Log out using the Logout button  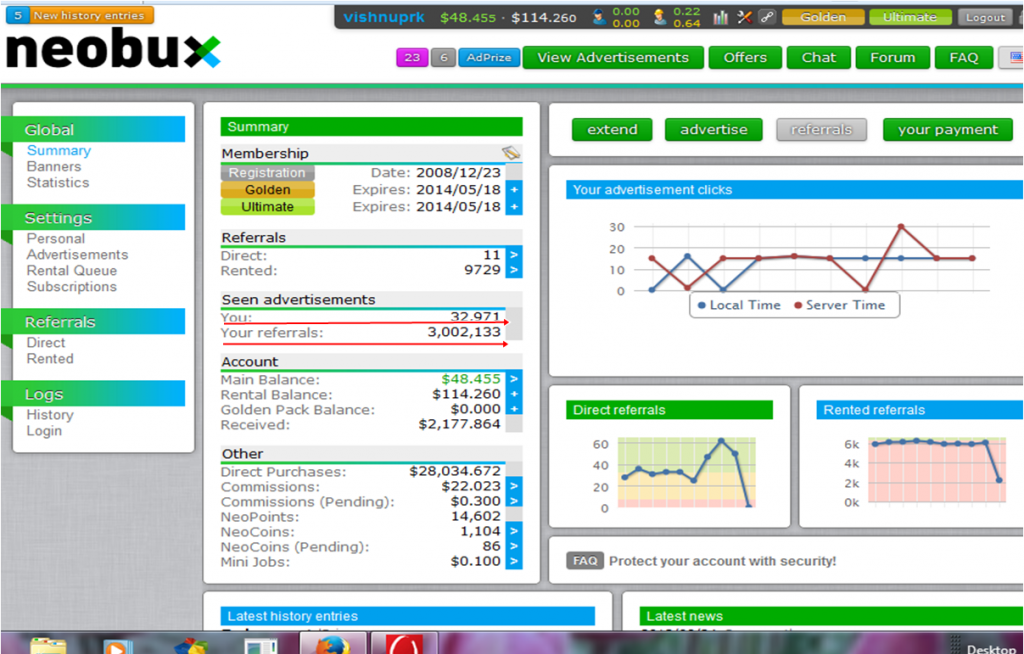coord(985,18)
